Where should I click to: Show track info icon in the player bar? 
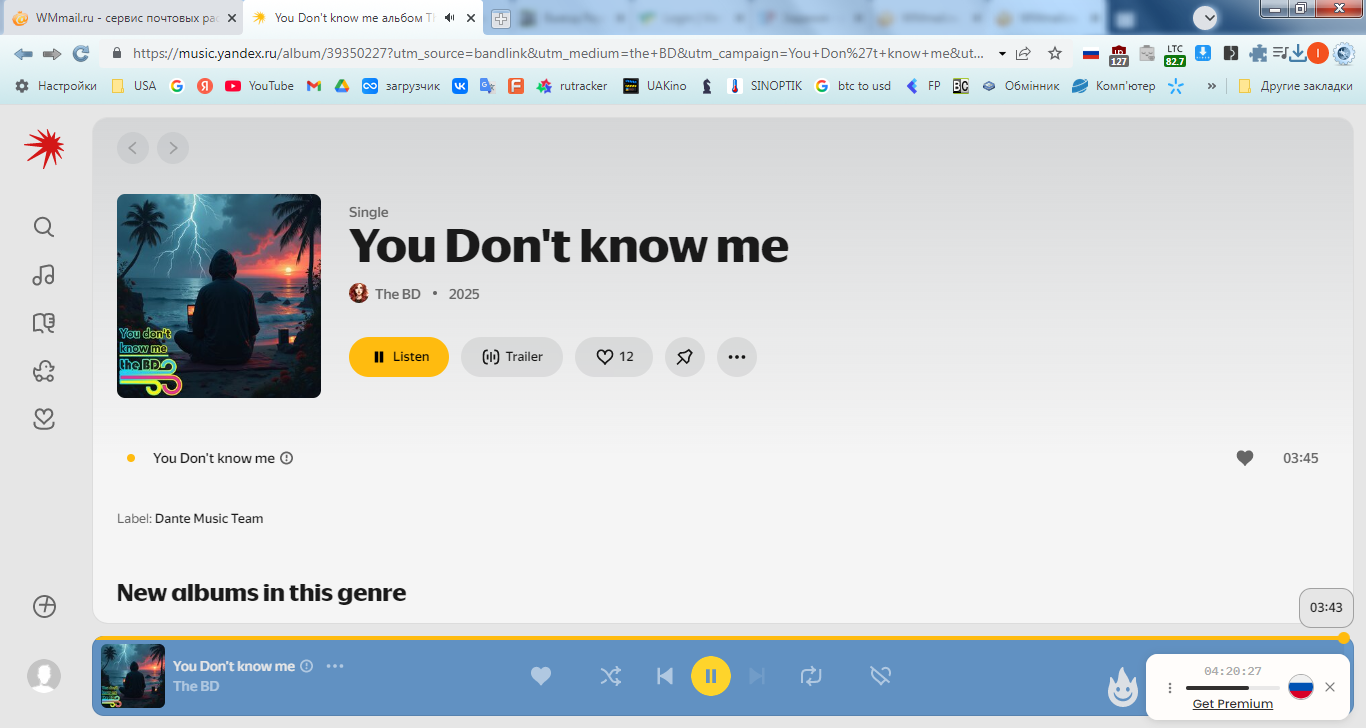307,666
